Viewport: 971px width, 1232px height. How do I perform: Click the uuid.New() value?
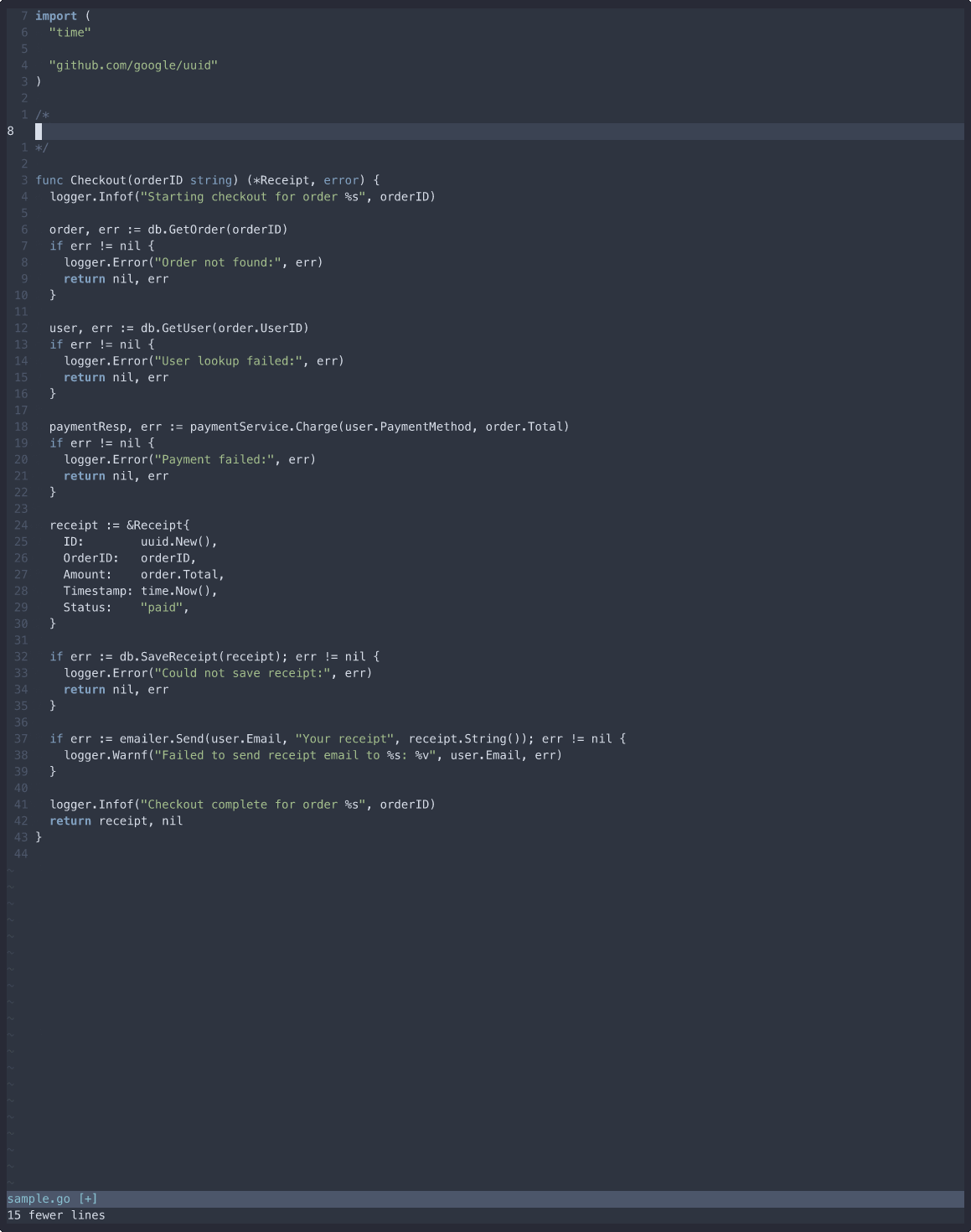pos(178,541)
